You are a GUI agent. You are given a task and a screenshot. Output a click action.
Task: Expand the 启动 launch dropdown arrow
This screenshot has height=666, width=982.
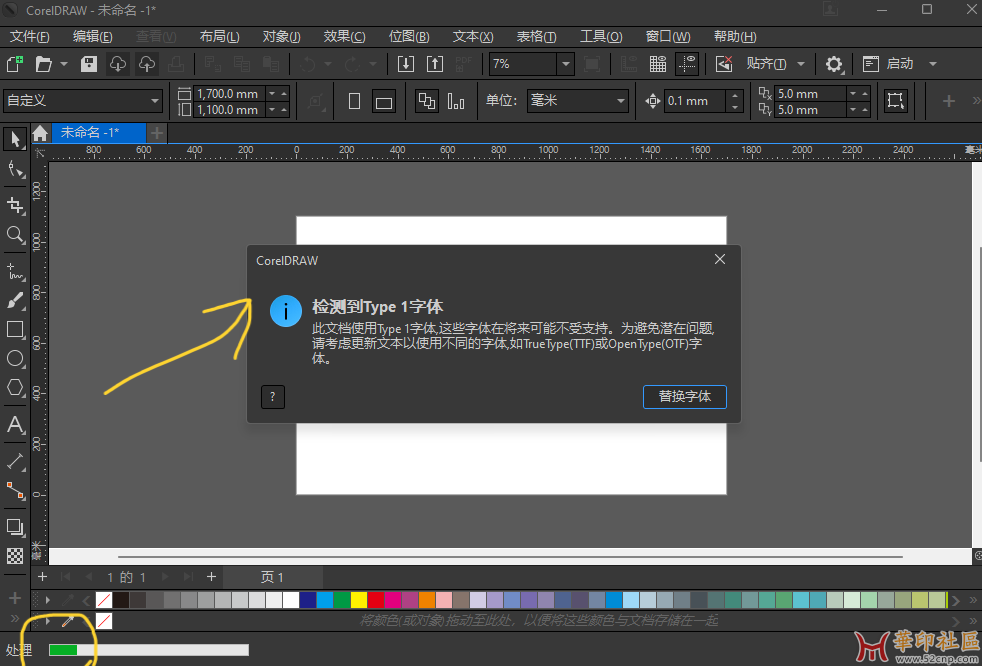(933, 64)
